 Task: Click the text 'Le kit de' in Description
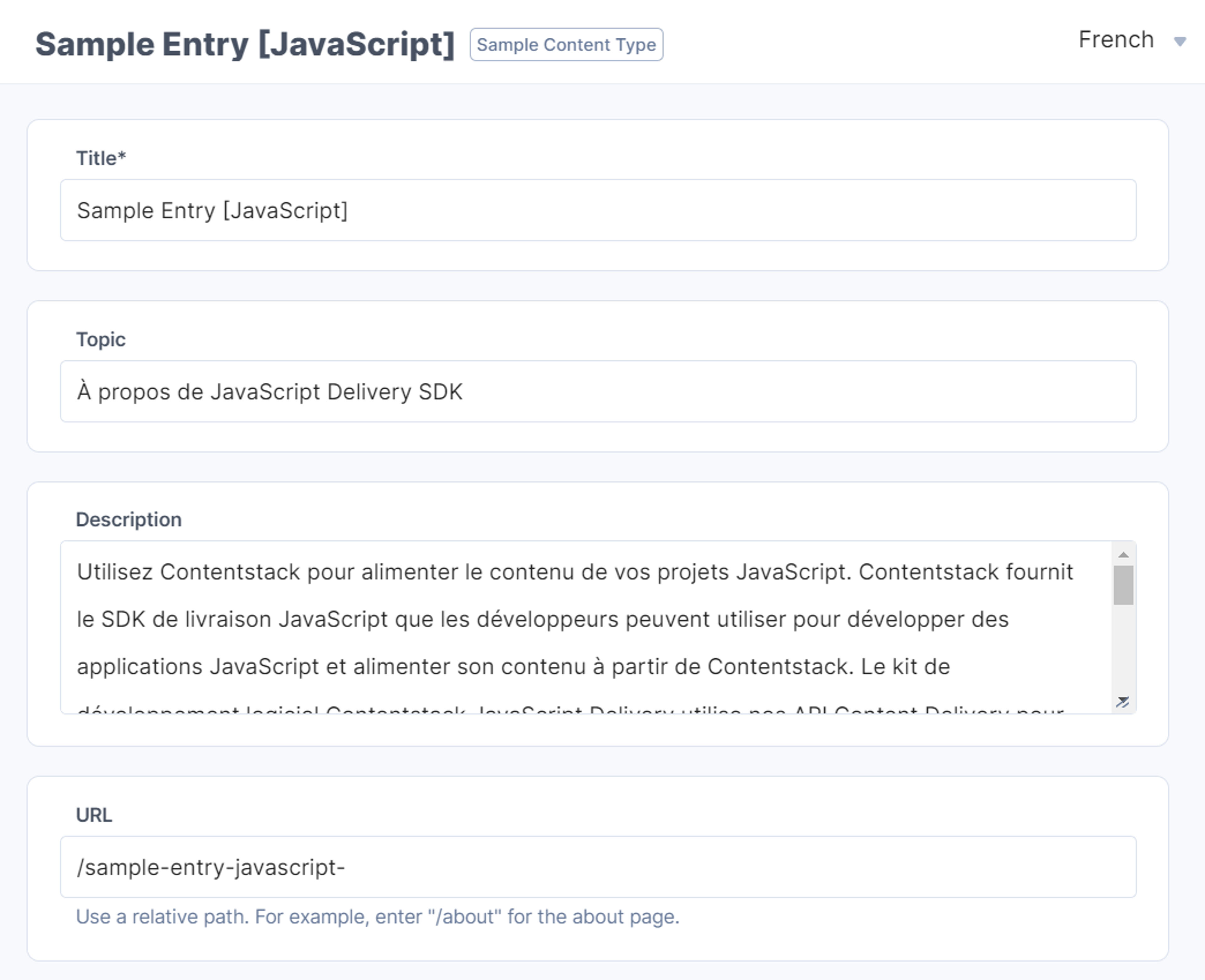[x=905, y=667]
